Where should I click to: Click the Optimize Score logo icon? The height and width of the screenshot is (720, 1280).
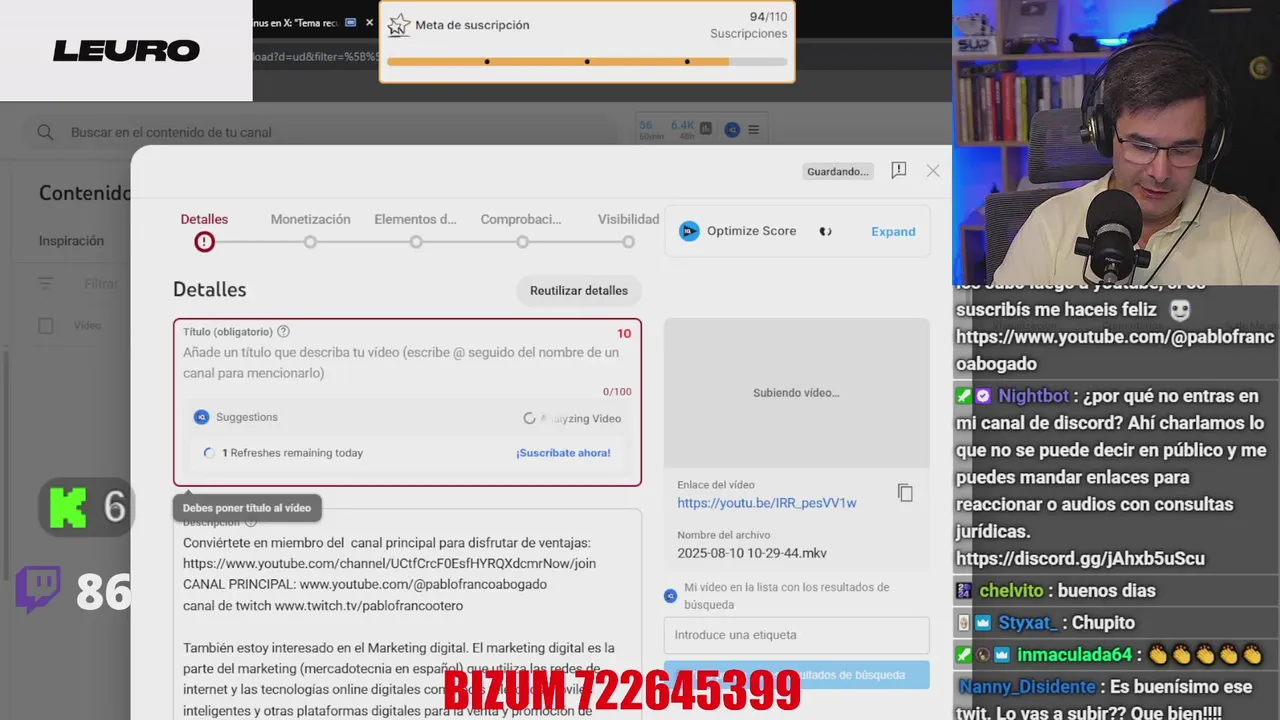click(689, 231)
